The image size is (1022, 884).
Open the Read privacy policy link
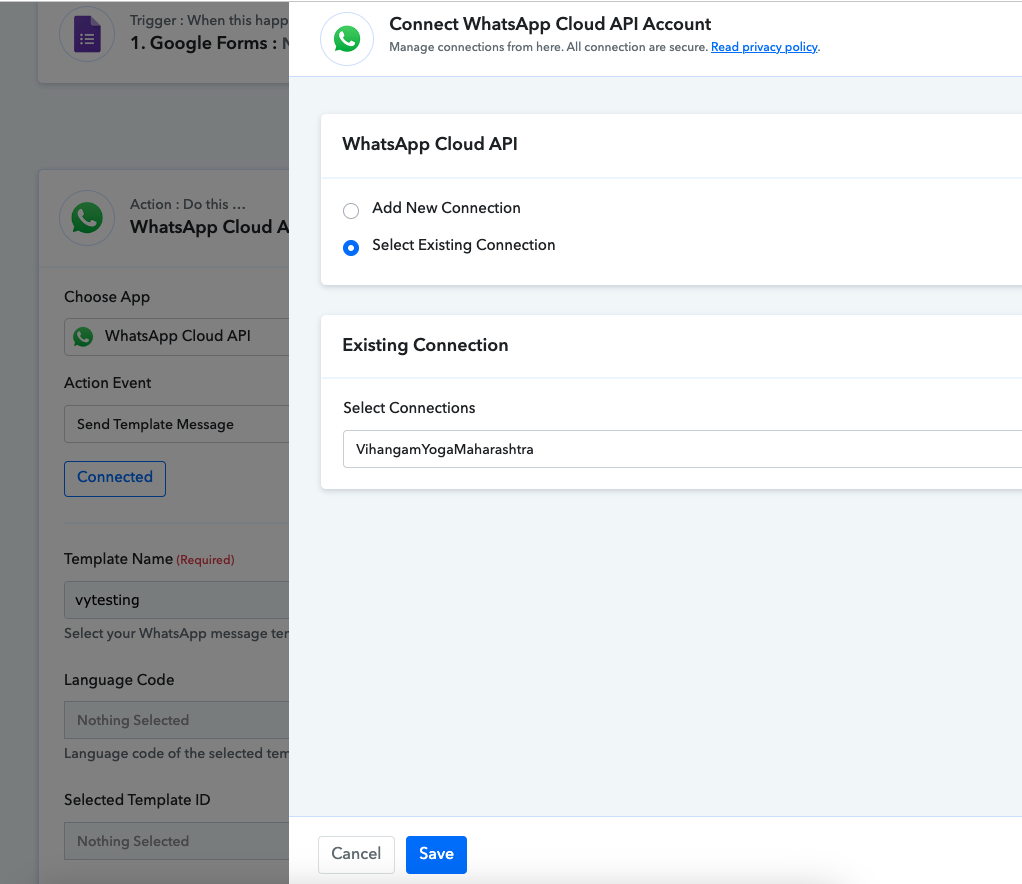coord(764,47)
